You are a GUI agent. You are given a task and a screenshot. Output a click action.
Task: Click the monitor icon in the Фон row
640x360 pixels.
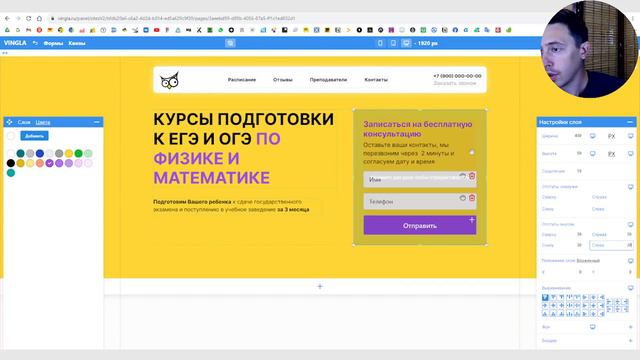click(593, 327)
